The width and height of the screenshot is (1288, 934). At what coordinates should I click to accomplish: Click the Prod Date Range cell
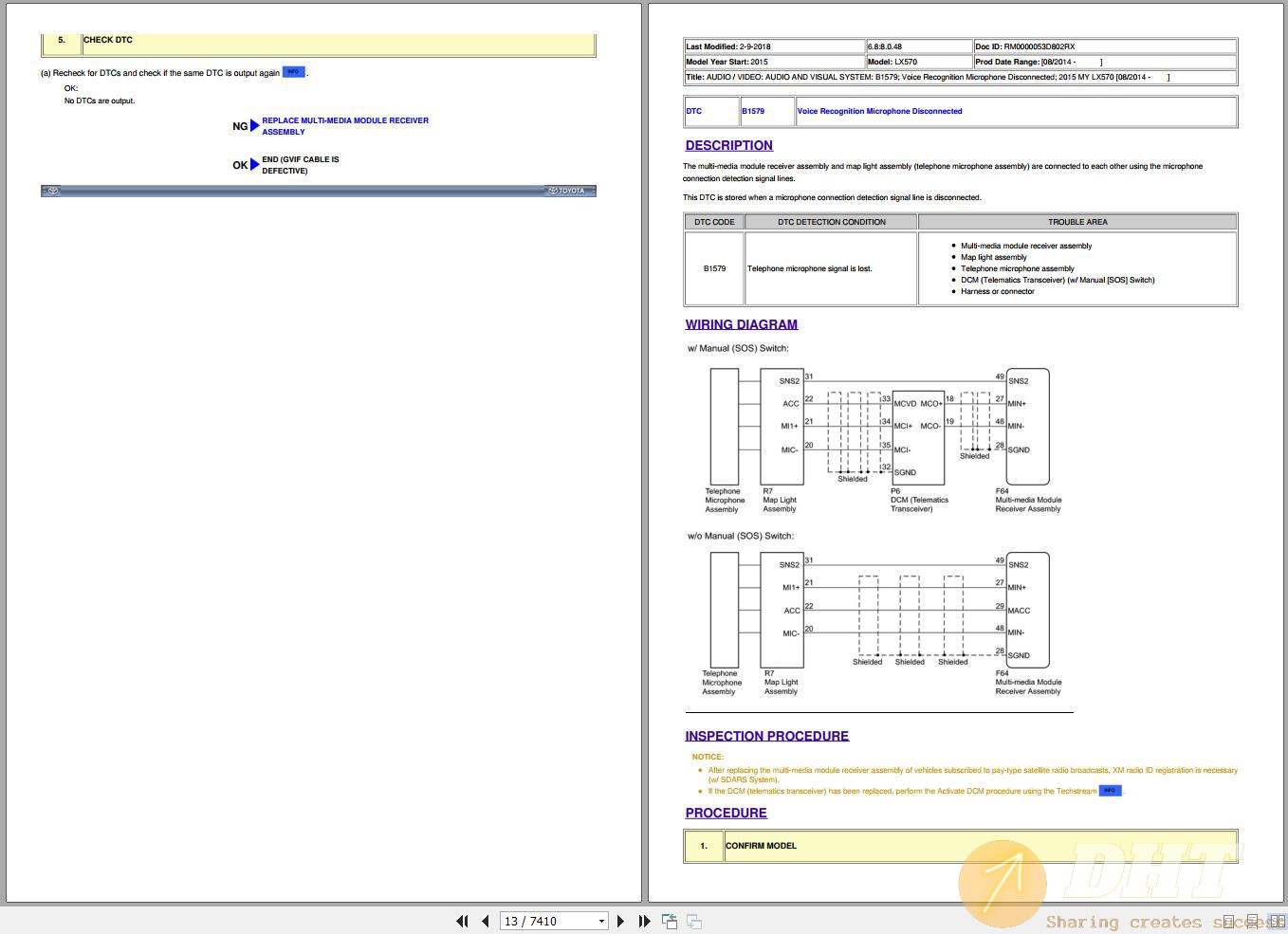[1105, 62]
